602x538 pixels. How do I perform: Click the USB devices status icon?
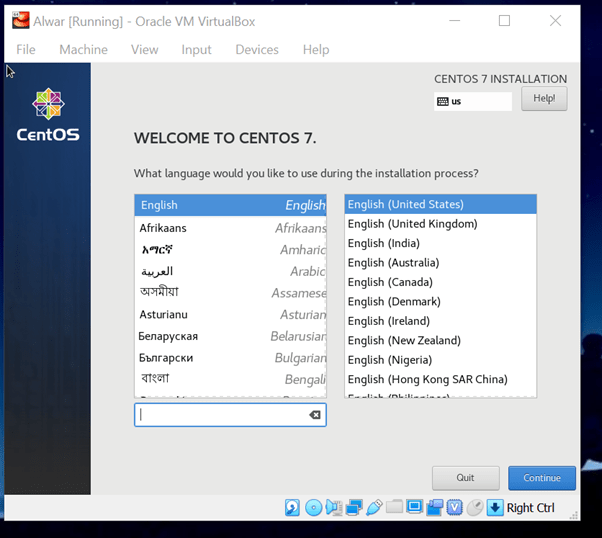[x=374, y=507]
